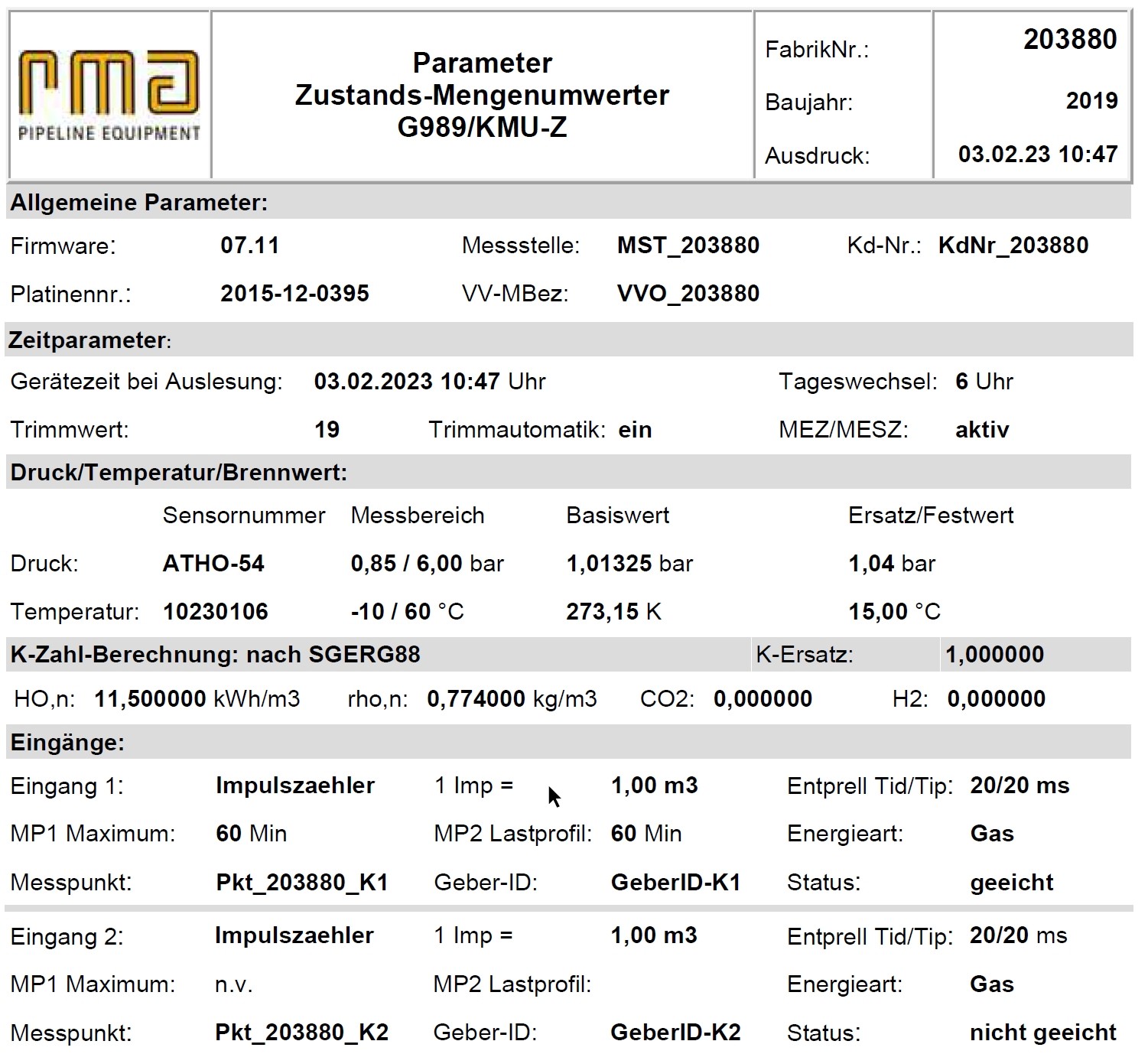Click the RMA Pipeline Equipment logo
The width and height of the screenshot is (1148, 1054).
(x=109, y=96)
